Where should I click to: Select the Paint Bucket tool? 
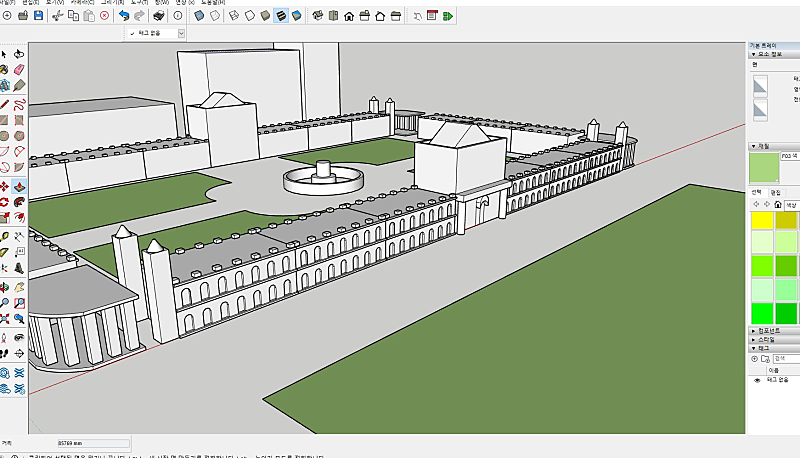point(4,70)
